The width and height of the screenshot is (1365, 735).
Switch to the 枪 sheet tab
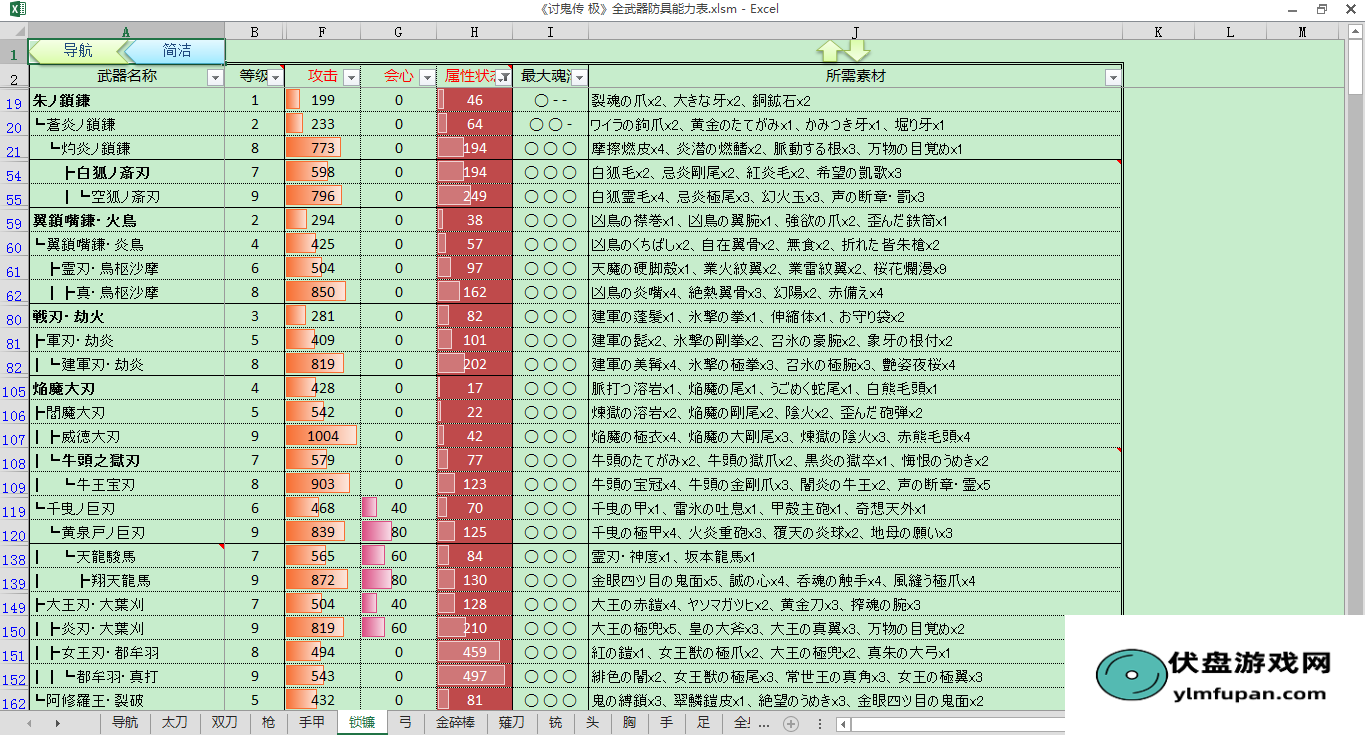(x=268, y=722)
